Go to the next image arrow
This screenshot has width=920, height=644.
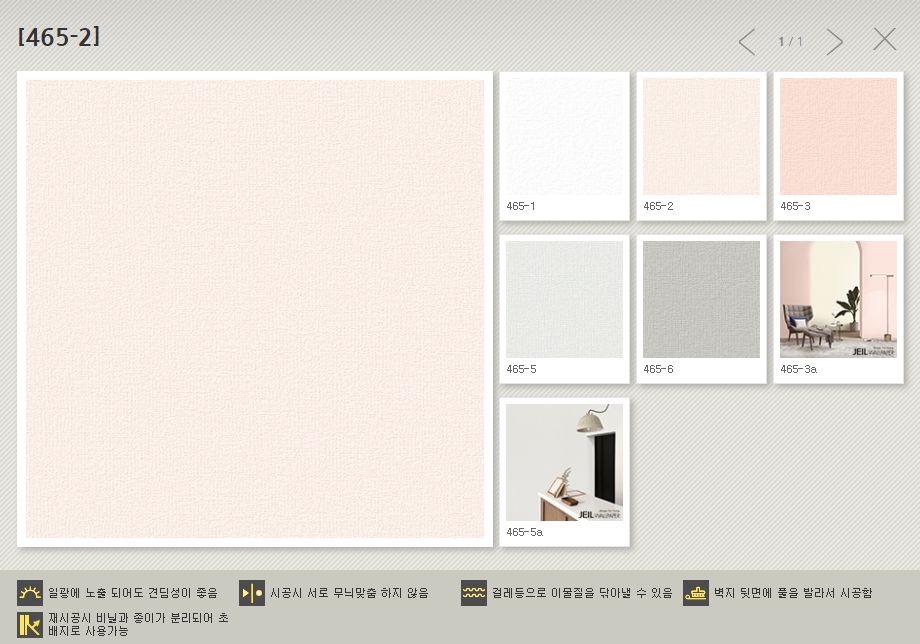[834, 42]
